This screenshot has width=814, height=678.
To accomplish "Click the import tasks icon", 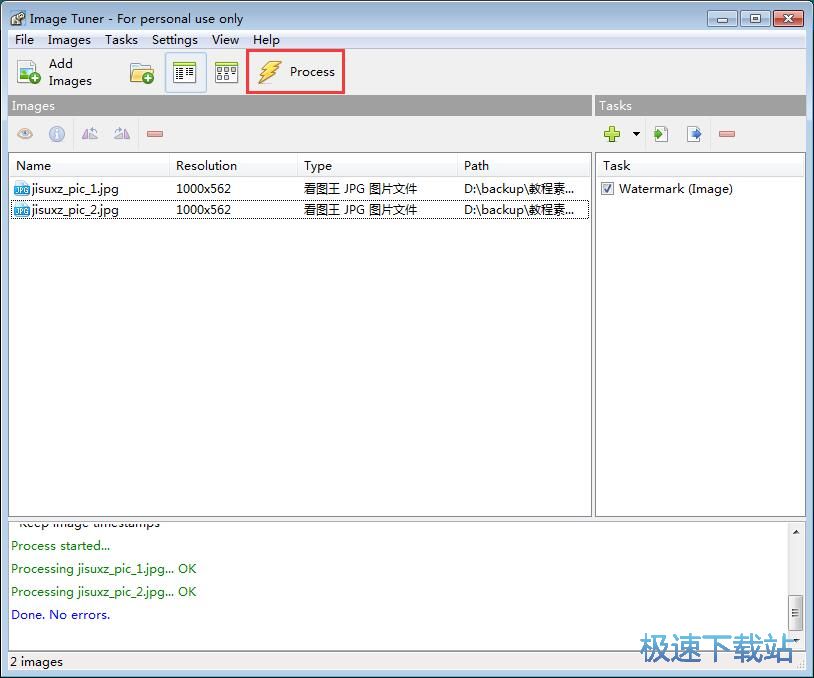I will coord(660,134).
